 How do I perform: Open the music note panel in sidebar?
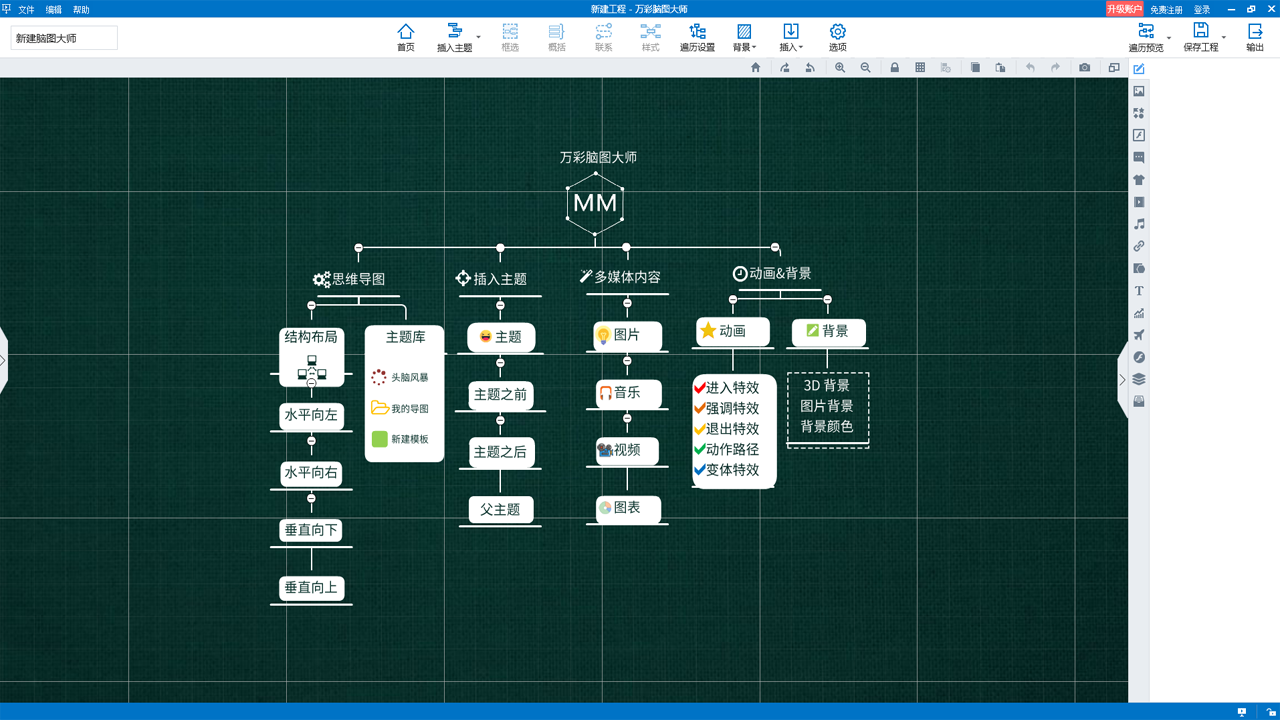point(1139,224)
